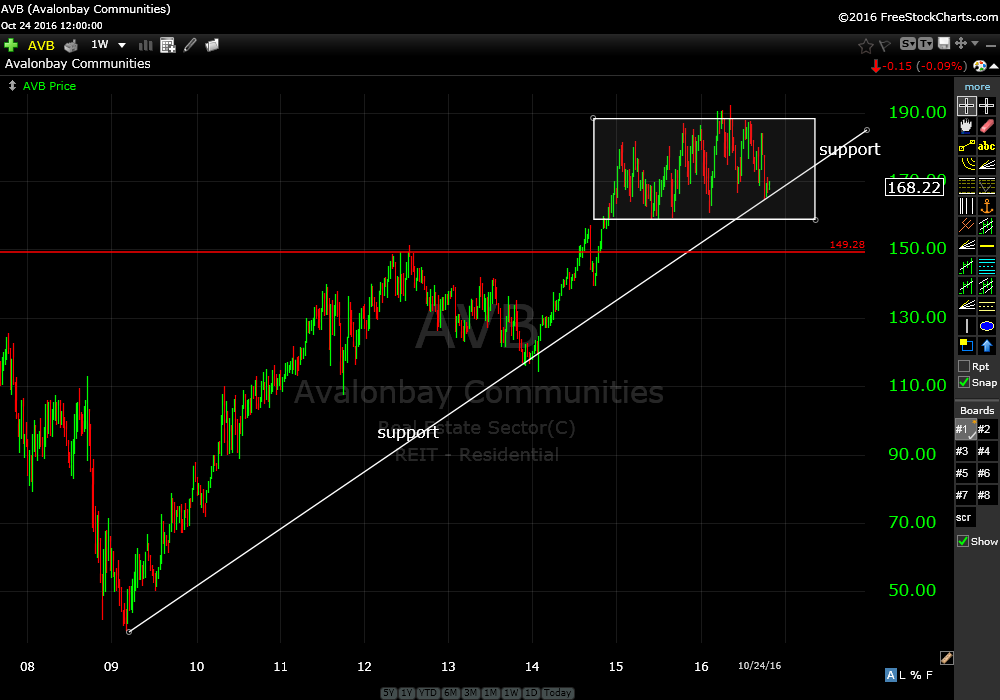
Task: Select the blue up-arrow marker tool
Action: tap(987, 346)
